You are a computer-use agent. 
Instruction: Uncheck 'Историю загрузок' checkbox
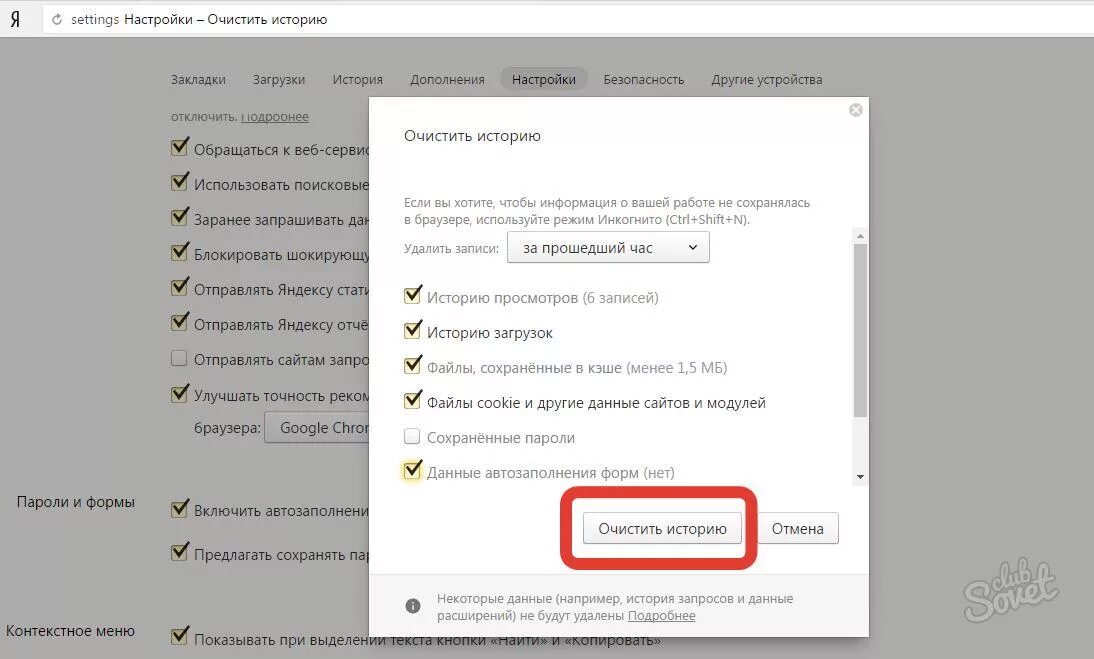point(412,331)
